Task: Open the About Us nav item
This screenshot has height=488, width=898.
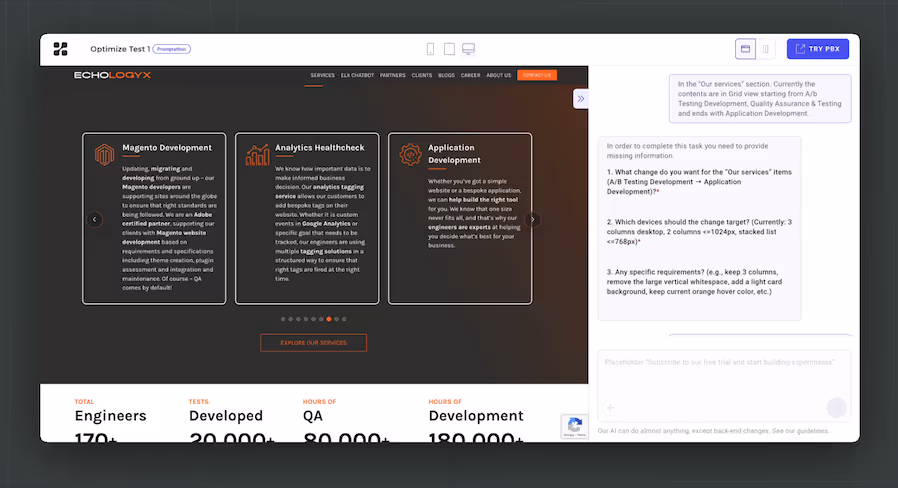Action: (498, 75)
